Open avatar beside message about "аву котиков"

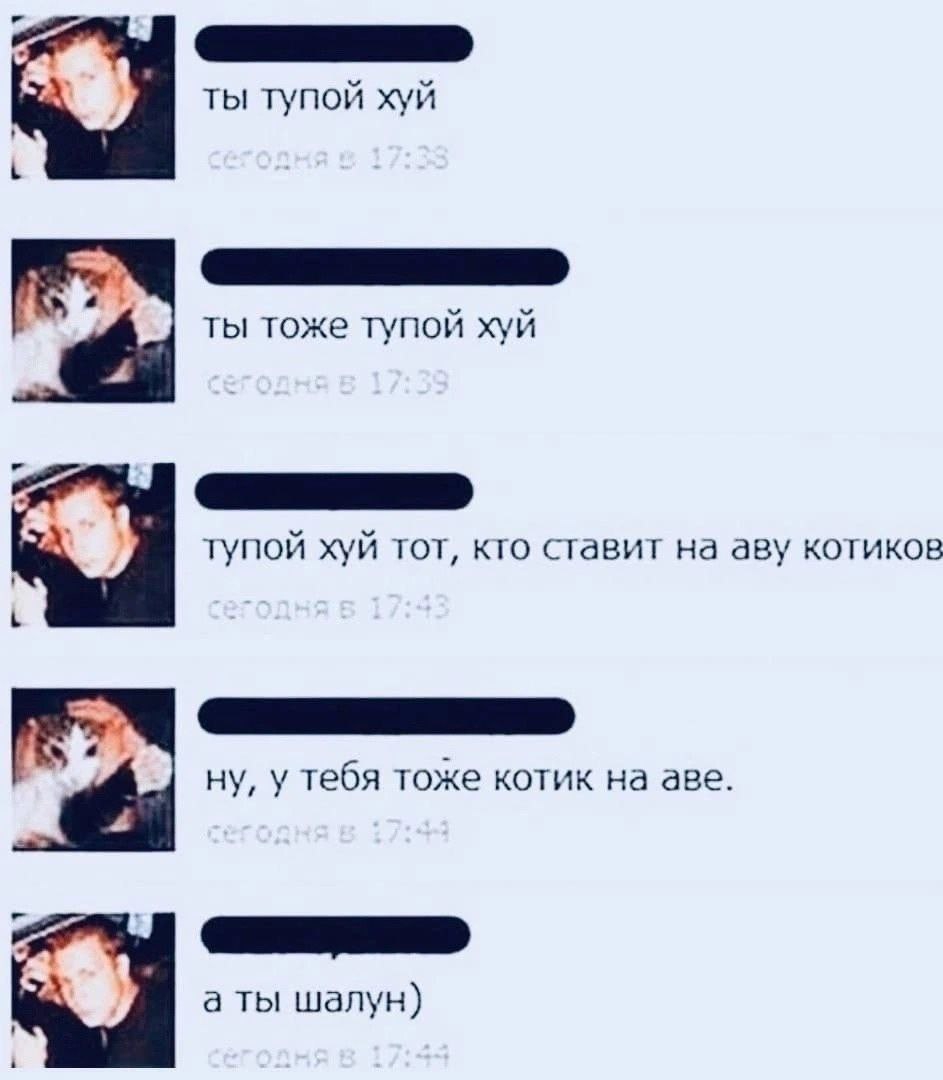point(93,544)
